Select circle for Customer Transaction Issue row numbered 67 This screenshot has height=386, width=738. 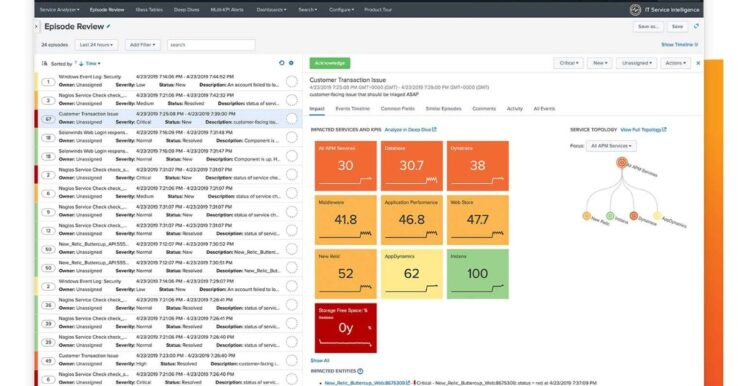coord(292,119)
